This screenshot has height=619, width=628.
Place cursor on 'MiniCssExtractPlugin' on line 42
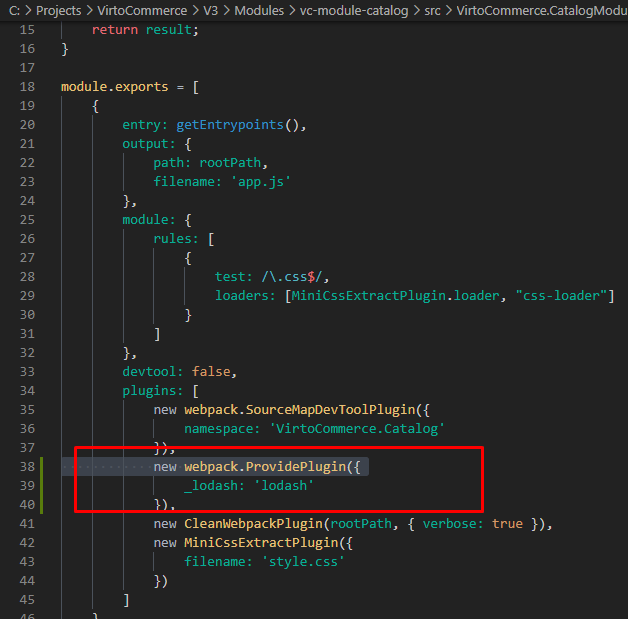(261, 543)
